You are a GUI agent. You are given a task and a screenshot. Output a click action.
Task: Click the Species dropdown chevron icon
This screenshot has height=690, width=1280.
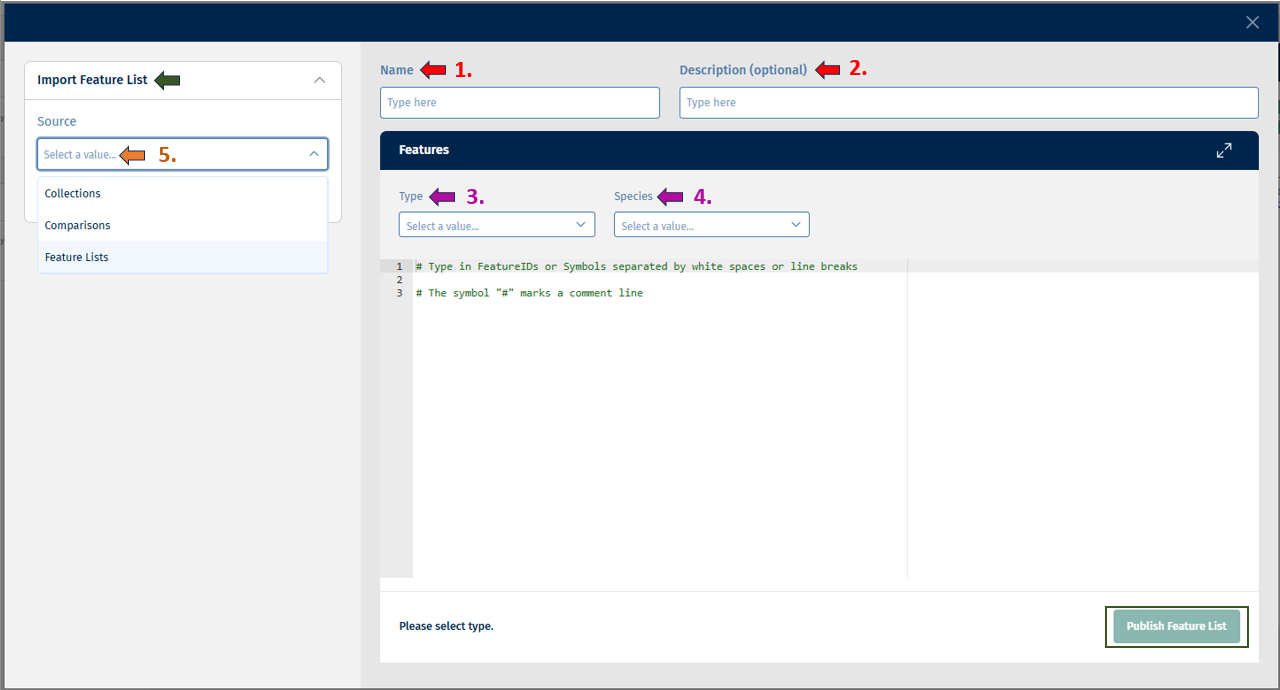795,224
